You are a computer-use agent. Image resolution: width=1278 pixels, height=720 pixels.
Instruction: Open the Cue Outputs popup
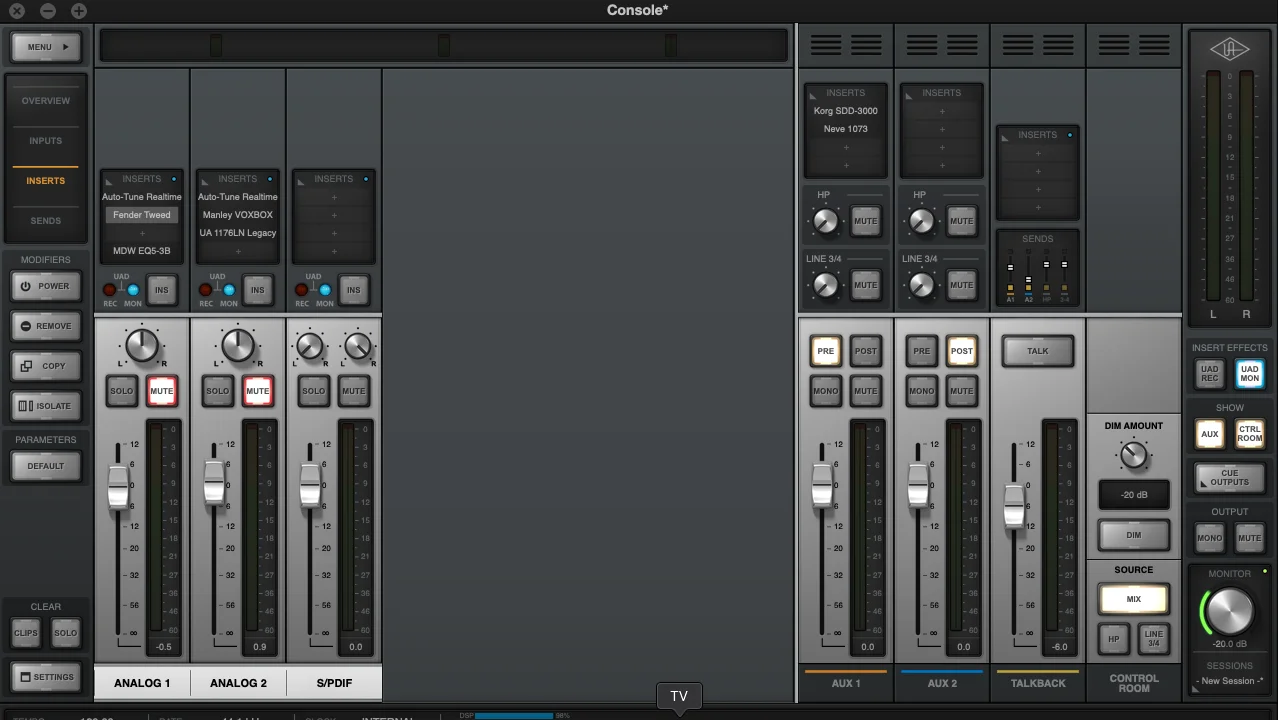coord(1230,478)
